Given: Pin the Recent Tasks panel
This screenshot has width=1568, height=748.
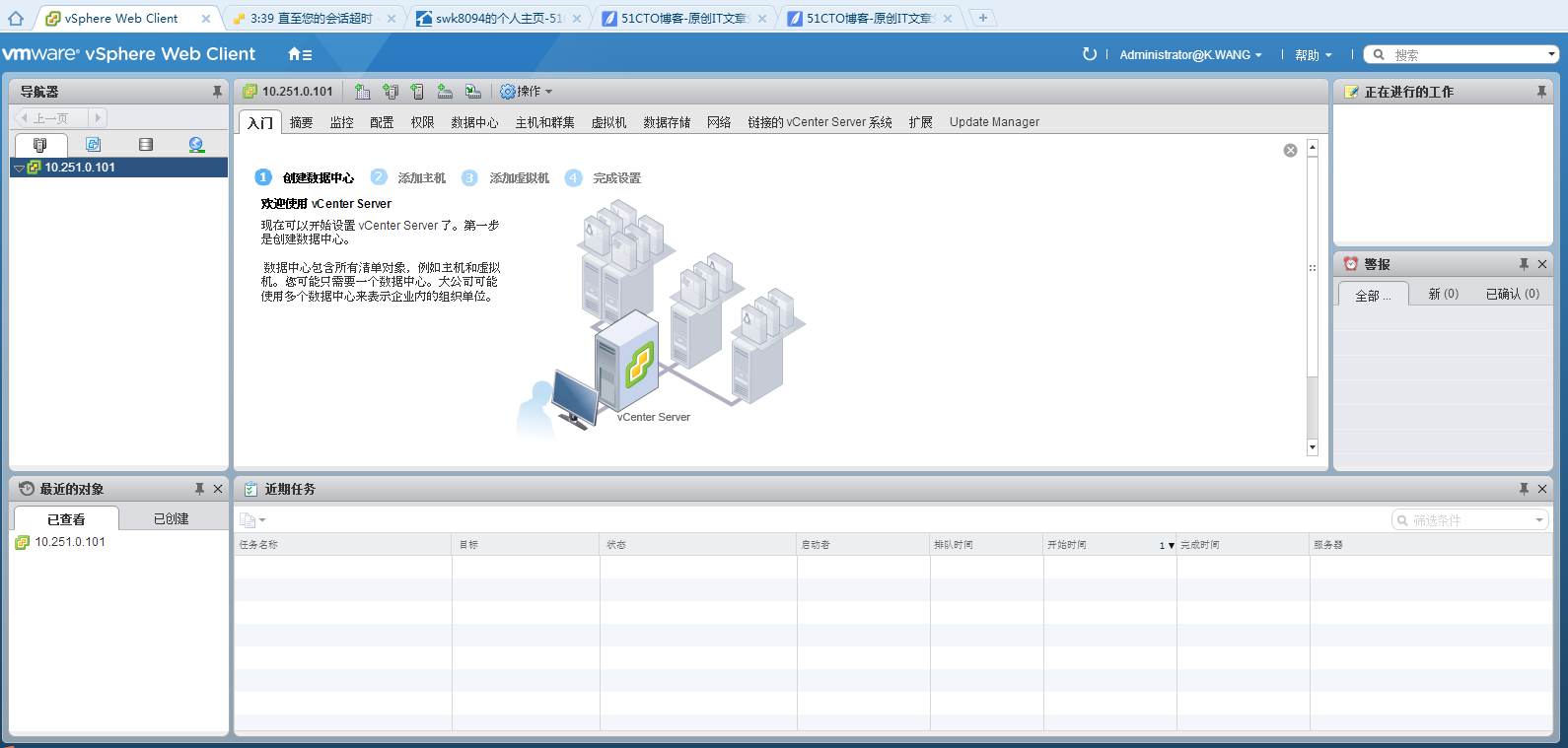Looking at the screenshot, I should 1524,489.
